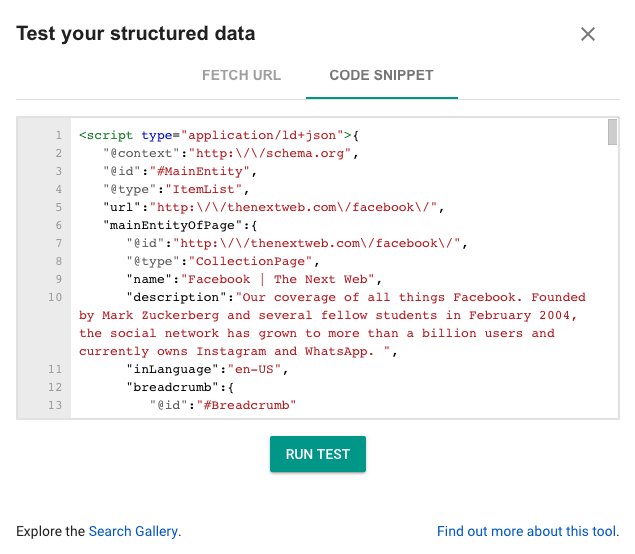Click the code editor's vertical scrollbar thumb
Image resolution: width=635 pixels, height=554 pixels.
tap(612, 132)
